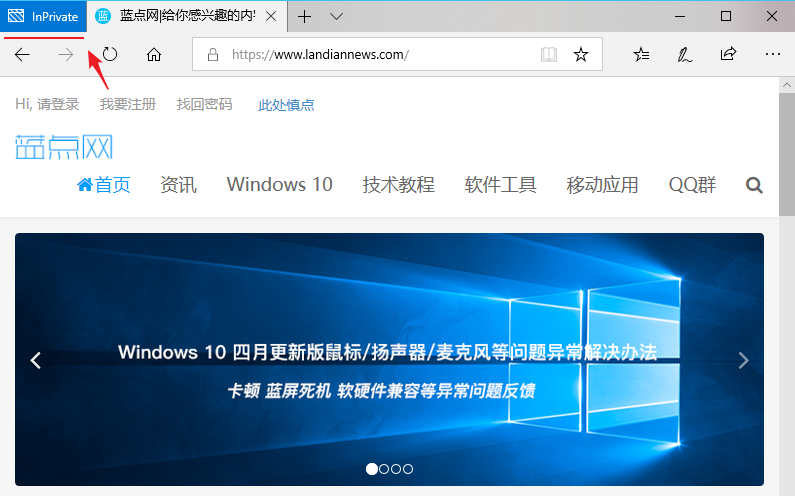Open the 软件工具 menu item
Screen dimensions: 795x496
click(x=500, y=185)
